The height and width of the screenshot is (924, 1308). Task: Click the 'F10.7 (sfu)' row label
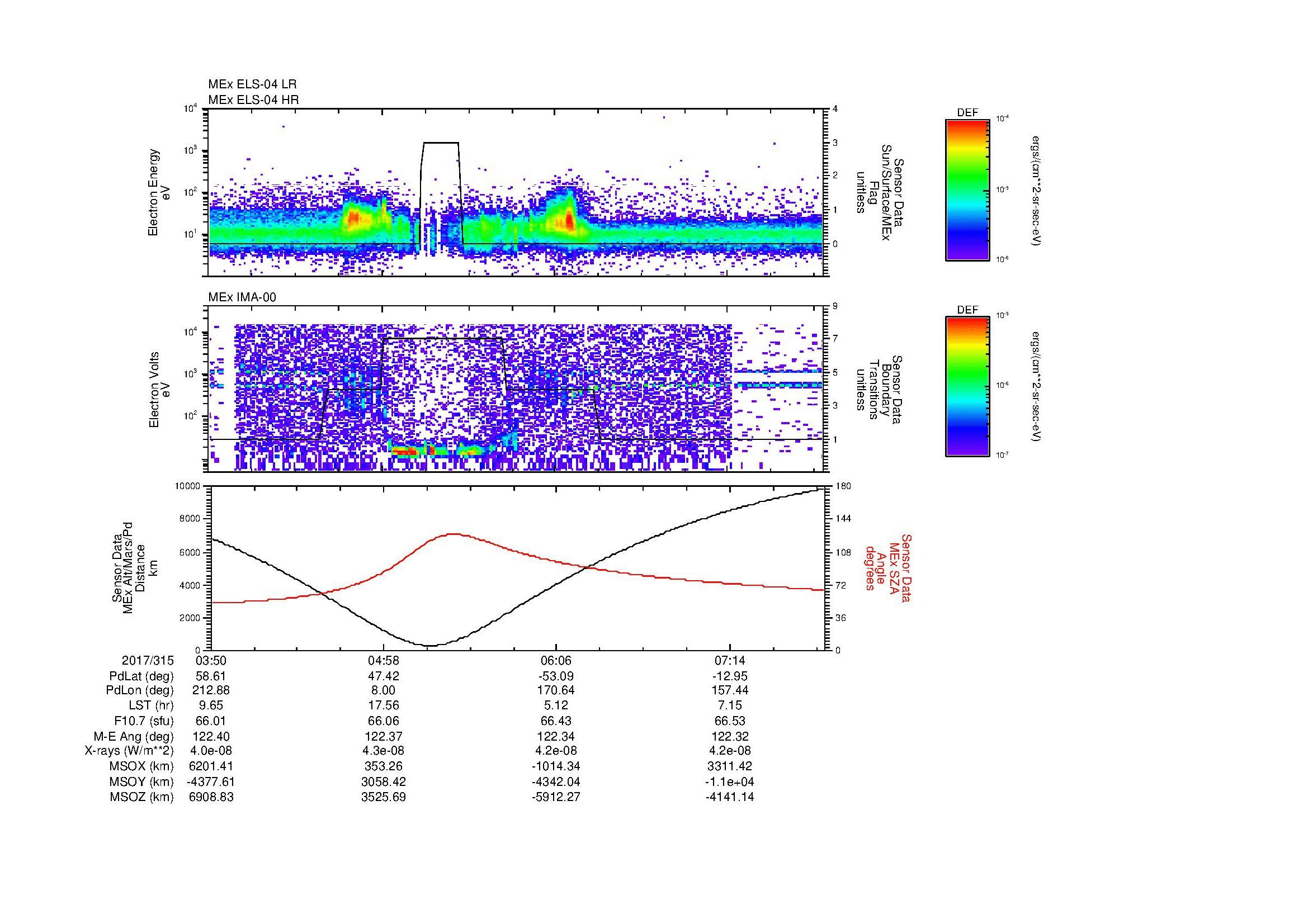tap(144, 721)
